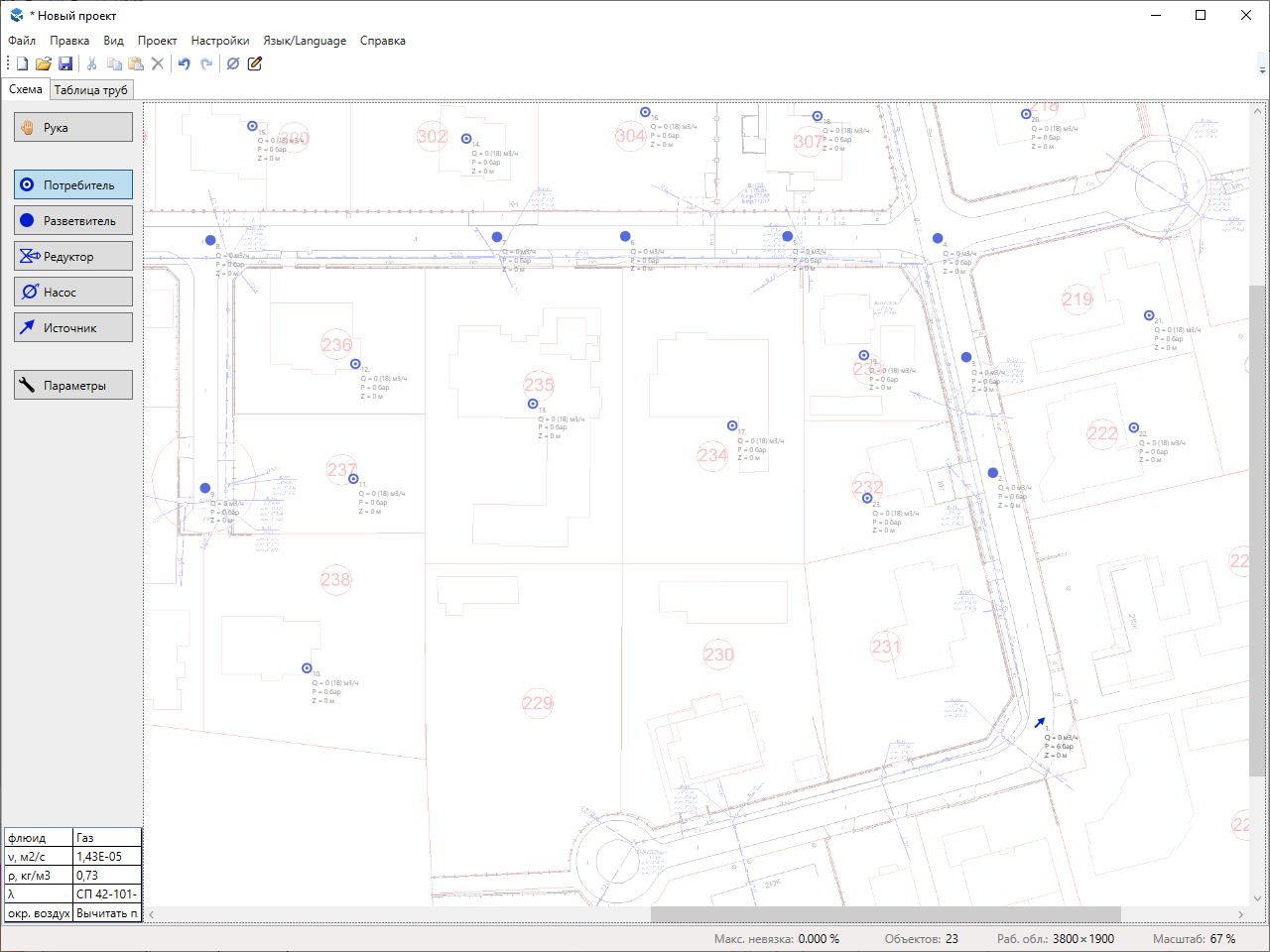The width and height of the screenshot is (1270, 952).
Task: Click the New project icon in toolbar
Action: (22, 63)
